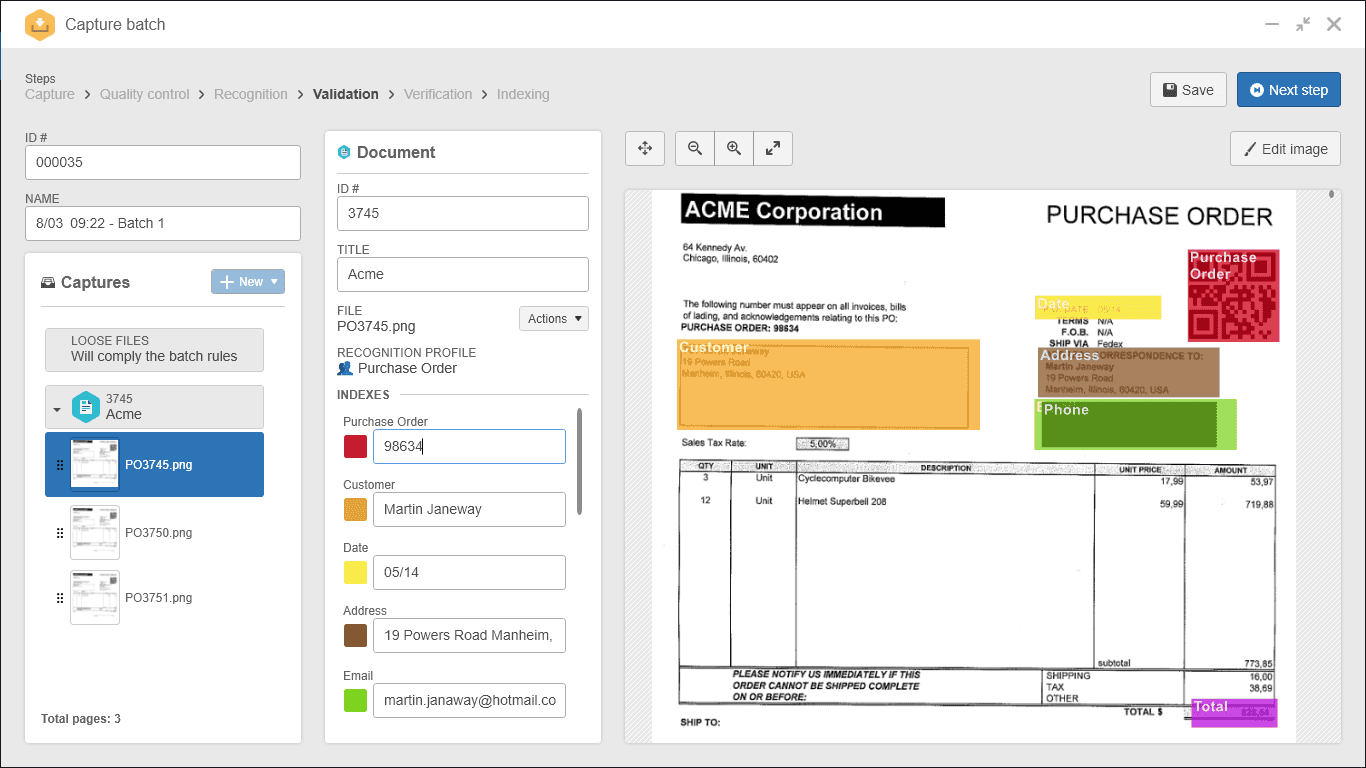This screenshot has width=1366, height=768.
Task: Select the PO3745.png thumbnail
Action: coord(95,464)
